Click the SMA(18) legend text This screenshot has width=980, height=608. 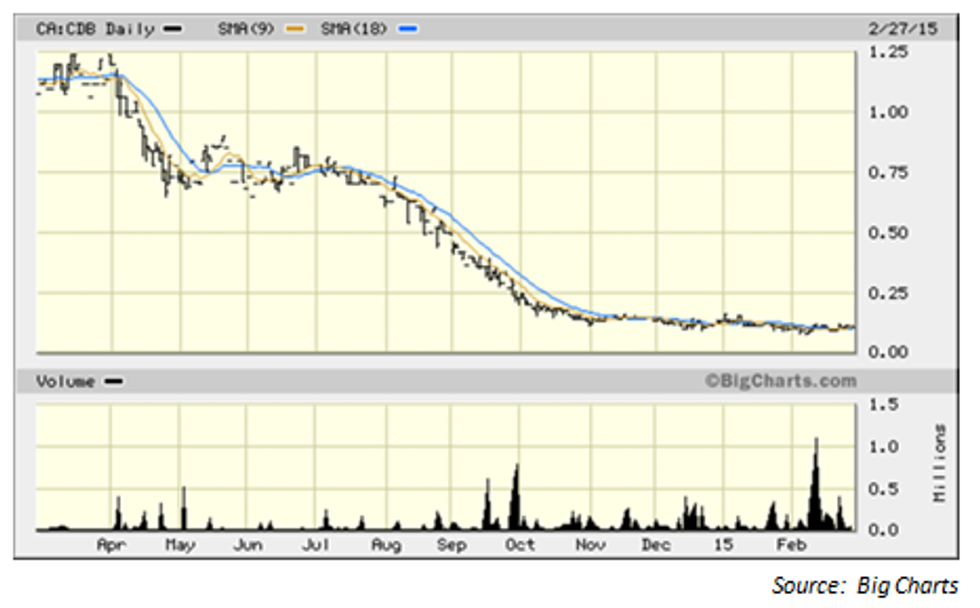(x=355, y=30)
